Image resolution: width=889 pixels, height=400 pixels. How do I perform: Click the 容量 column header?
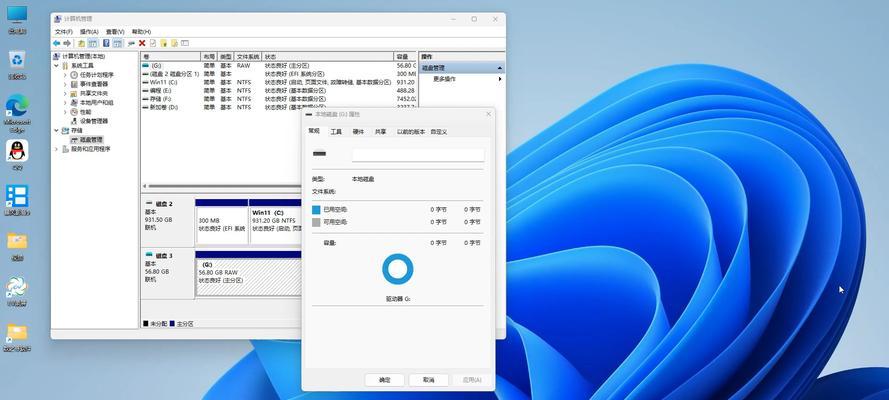(x=405, y=57)
